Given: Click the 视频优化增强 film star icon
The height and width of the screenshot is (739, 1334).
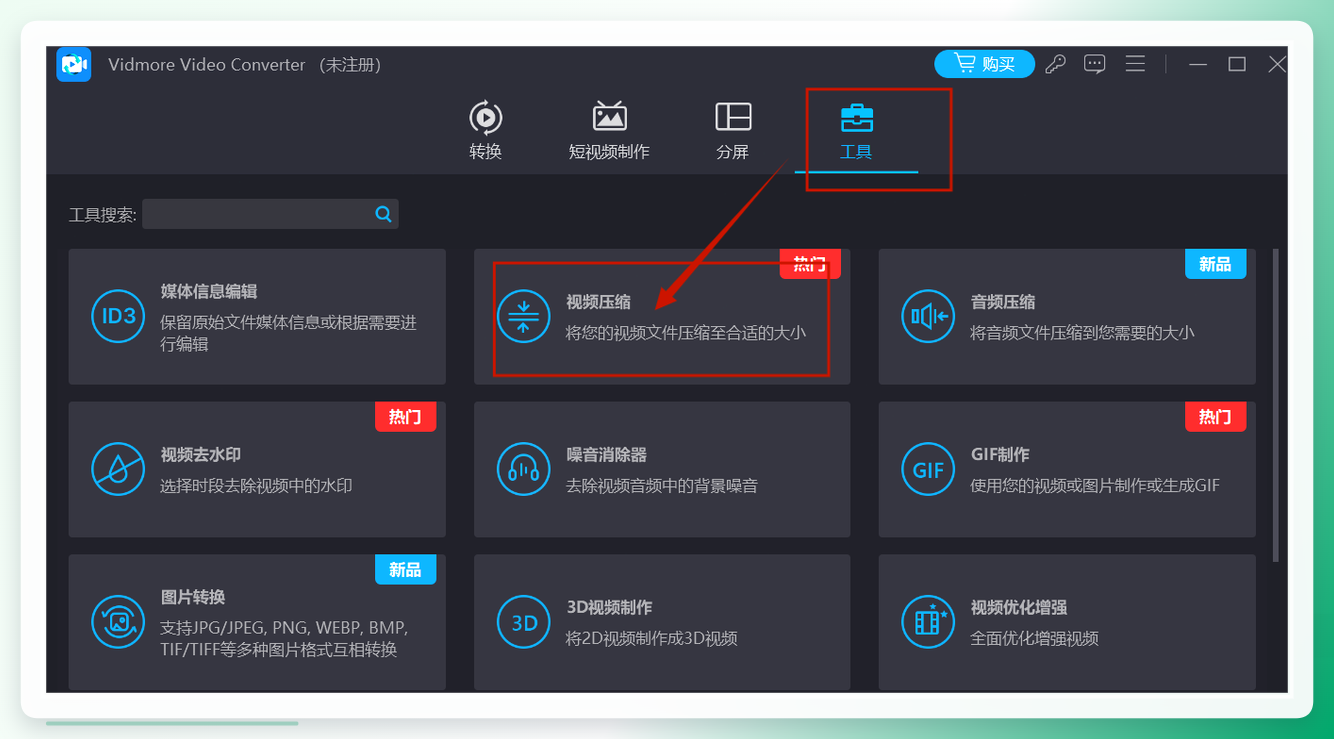Looking at the screenshot, I should 928,621.
